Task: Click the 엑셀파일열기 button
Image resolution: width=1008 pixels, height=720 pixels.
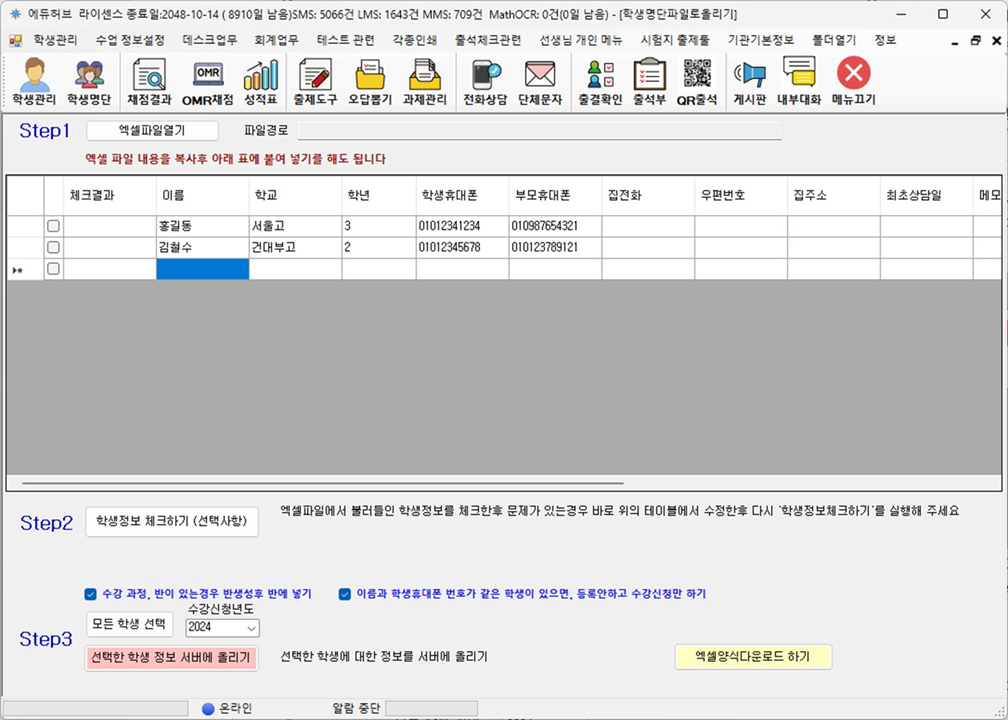Action: click(x=151, y=130)
